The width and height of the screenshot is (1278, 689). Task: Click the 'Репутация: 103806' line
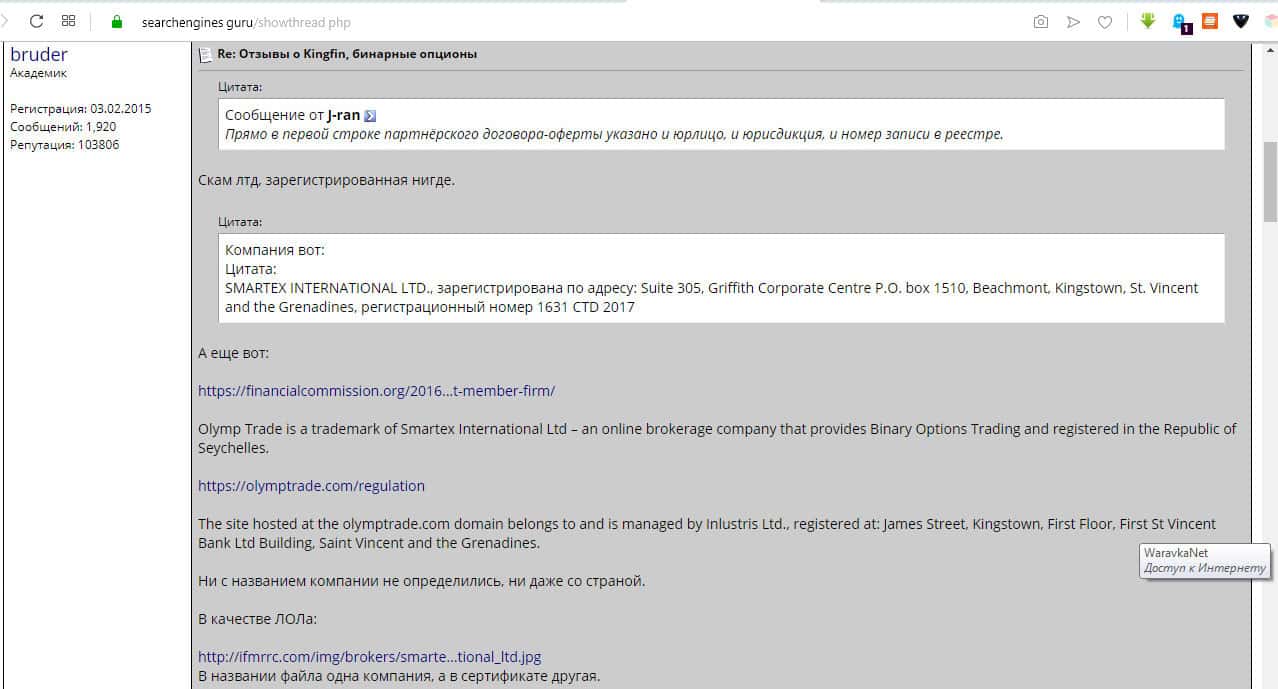(65, 145)
